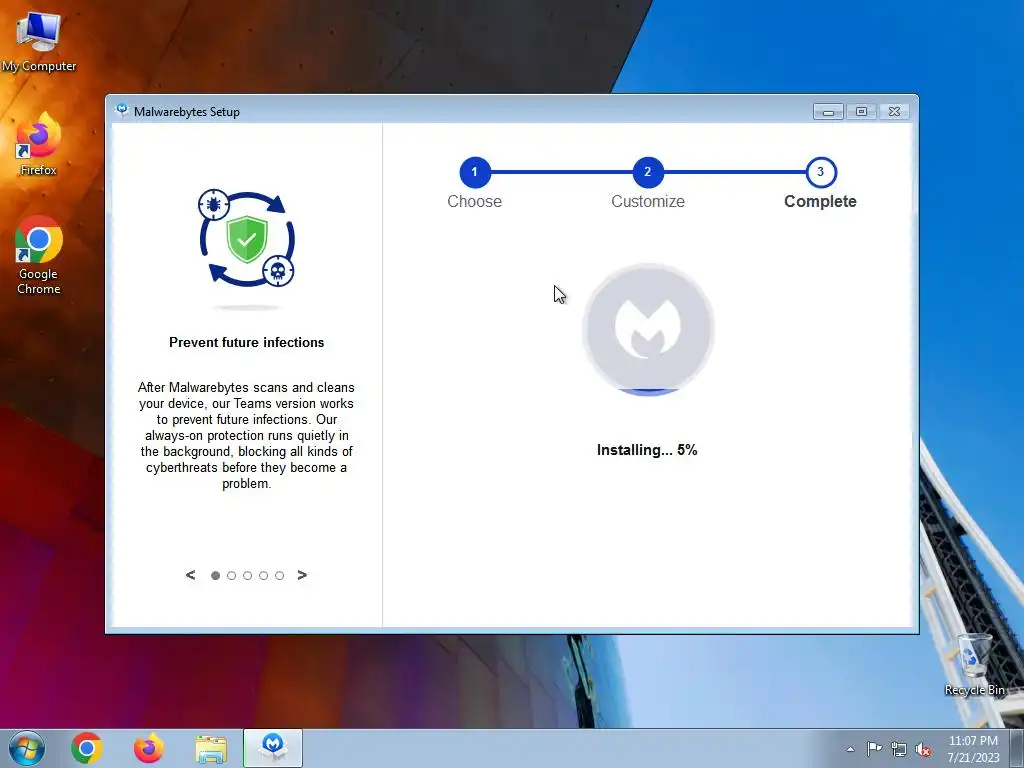Viewport: 1024px width, 768px height.
Task: Open the taskbar clock and date
Action: click(973, 749)
